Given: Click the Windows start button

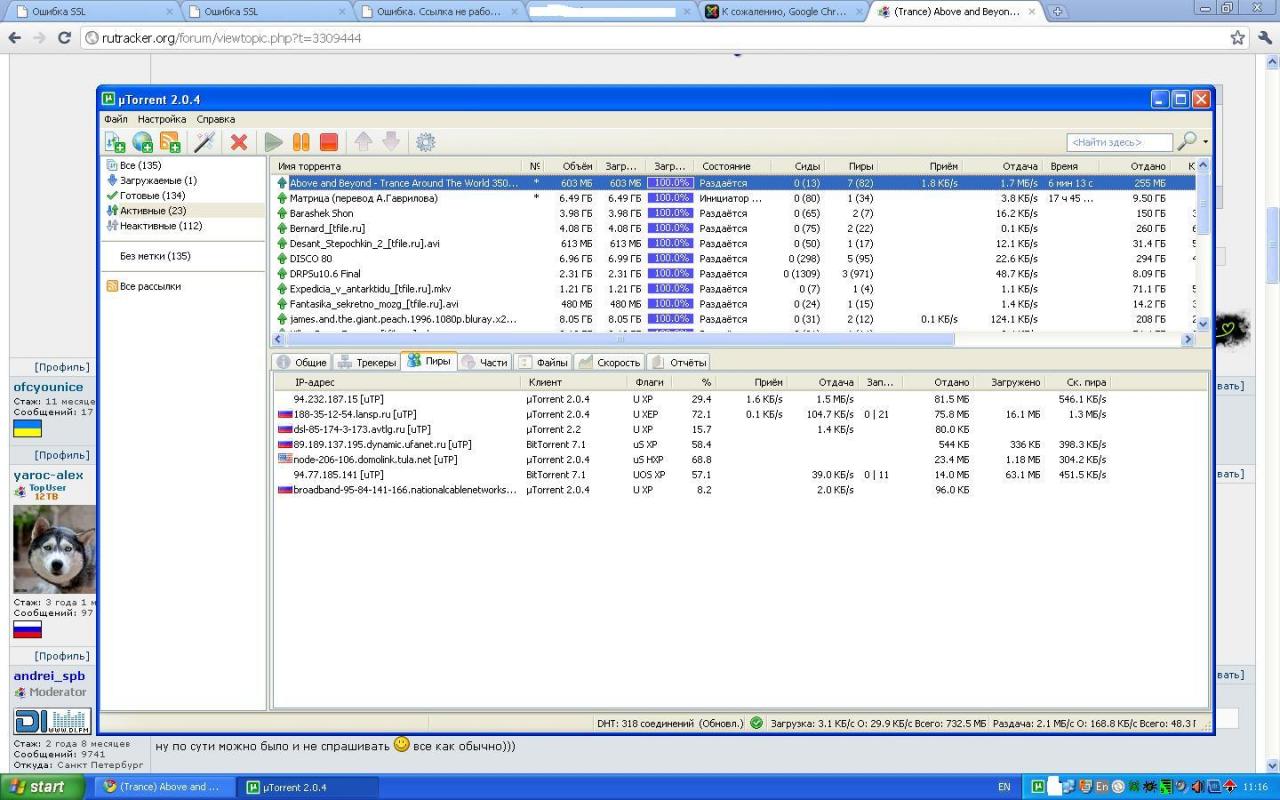Looking at the screenshot, I should [36, 787].
